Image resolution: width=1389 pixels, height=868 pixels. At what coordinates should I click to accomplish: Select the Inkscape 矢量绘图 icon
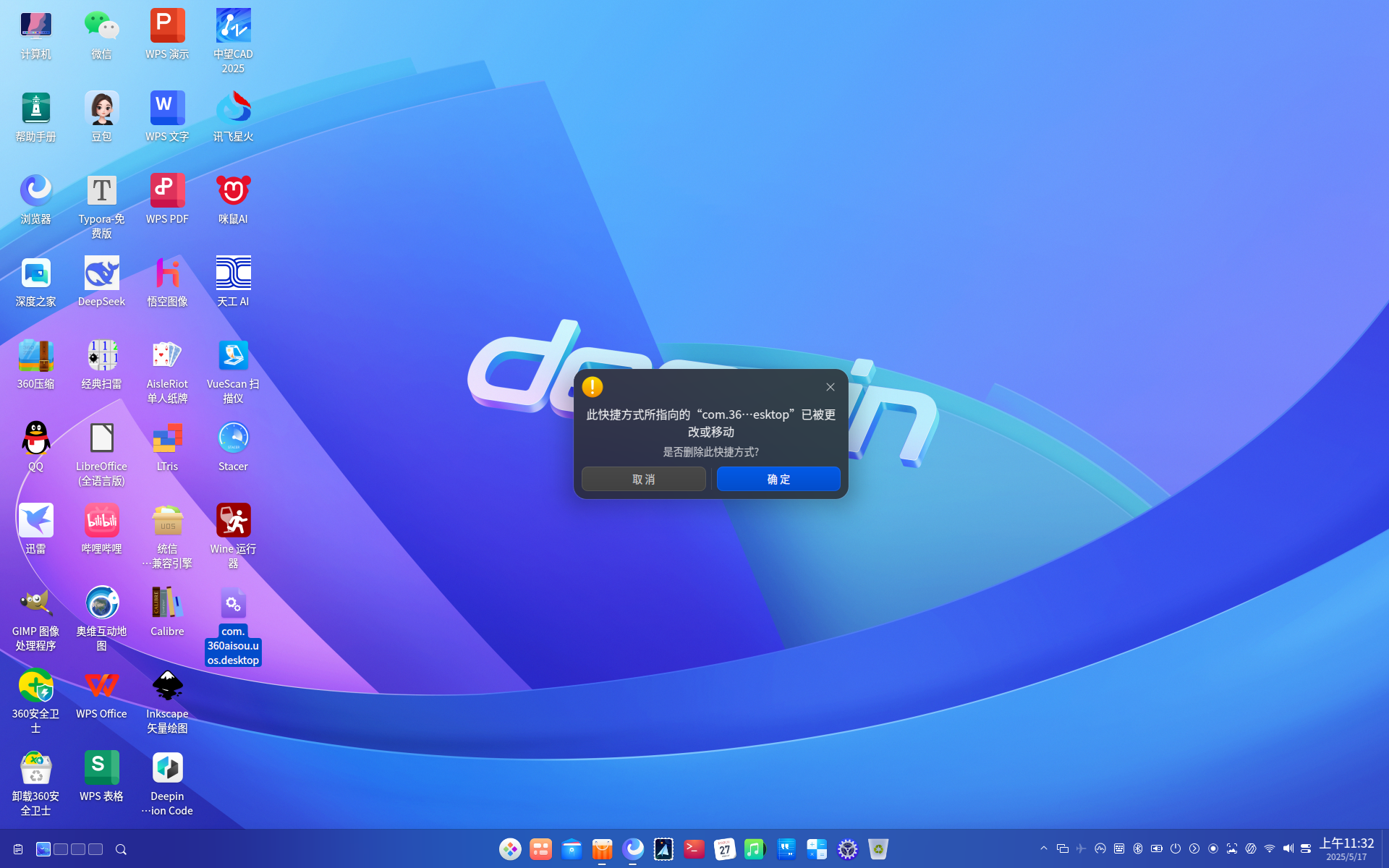[167, 701]
